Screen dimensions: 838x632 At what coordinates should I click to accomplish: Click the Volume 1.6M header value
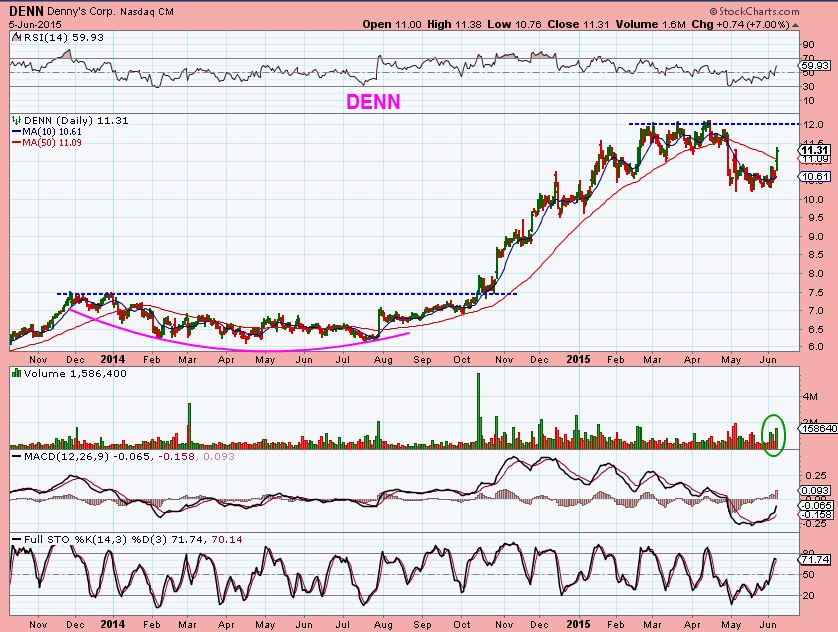point(650,25)
